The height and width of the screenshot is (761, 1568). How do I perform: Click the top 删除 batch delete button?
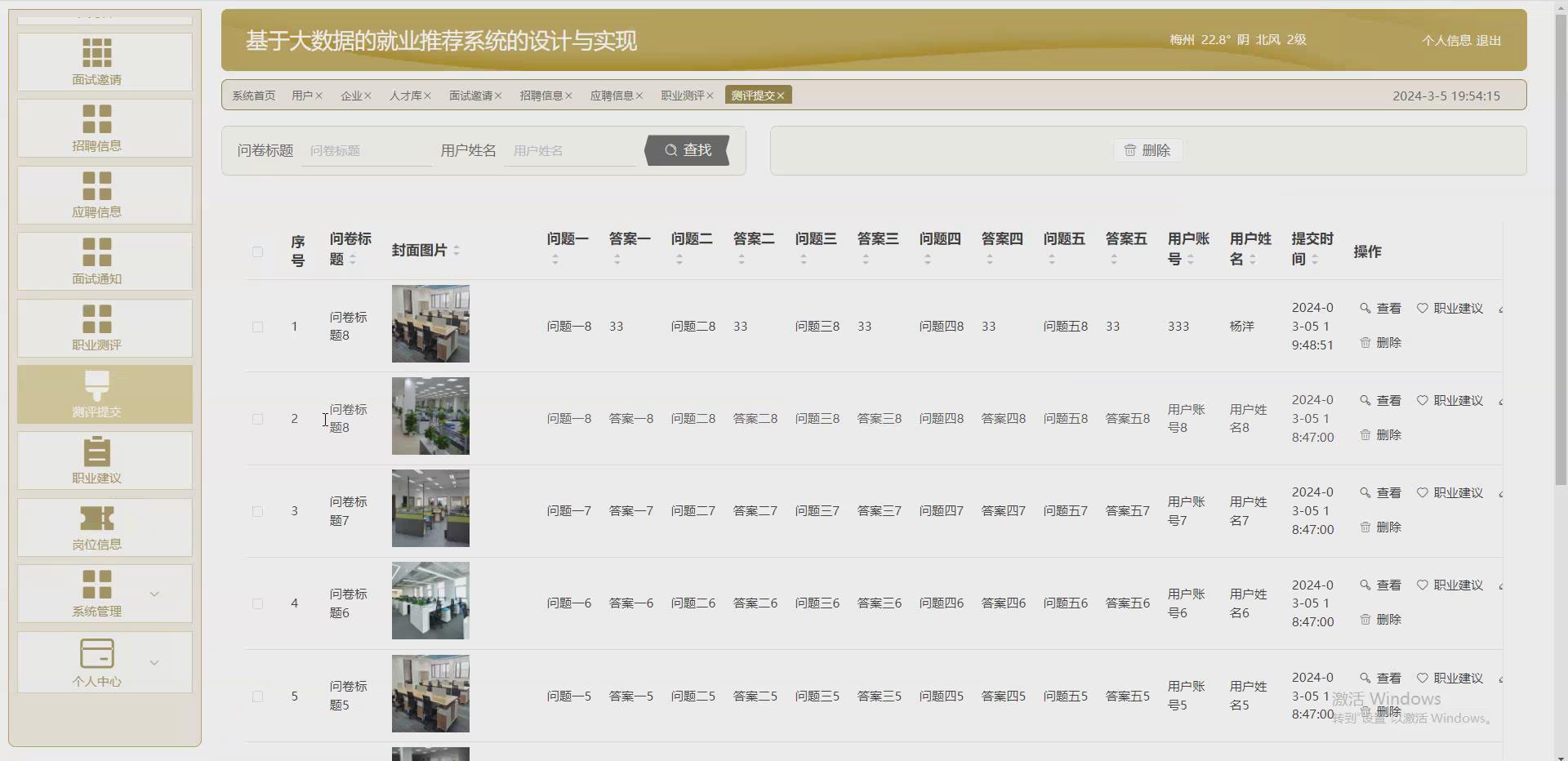[x=1147, y=150]
